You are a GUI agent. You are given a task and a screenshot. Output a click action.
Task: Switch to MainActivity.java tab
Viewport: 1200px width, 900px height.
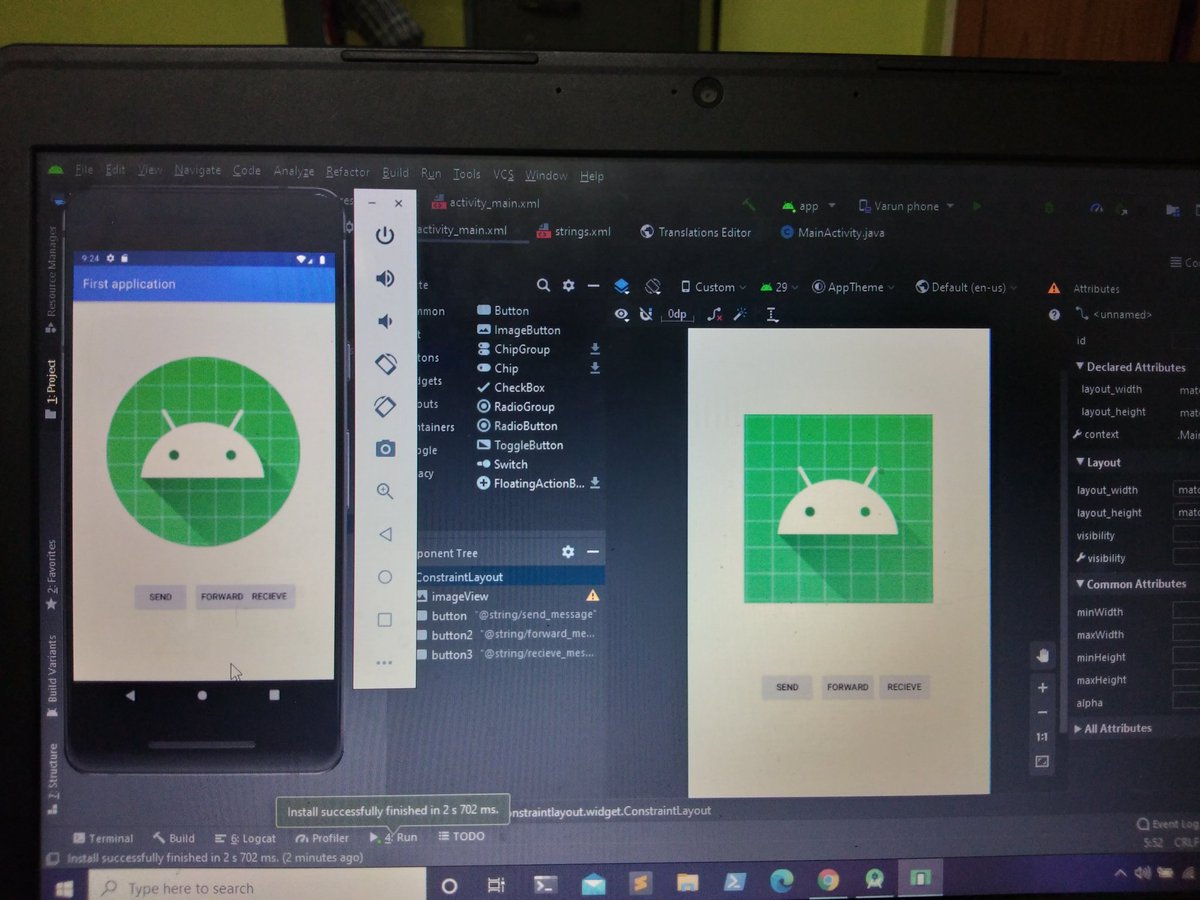point(832,232)
